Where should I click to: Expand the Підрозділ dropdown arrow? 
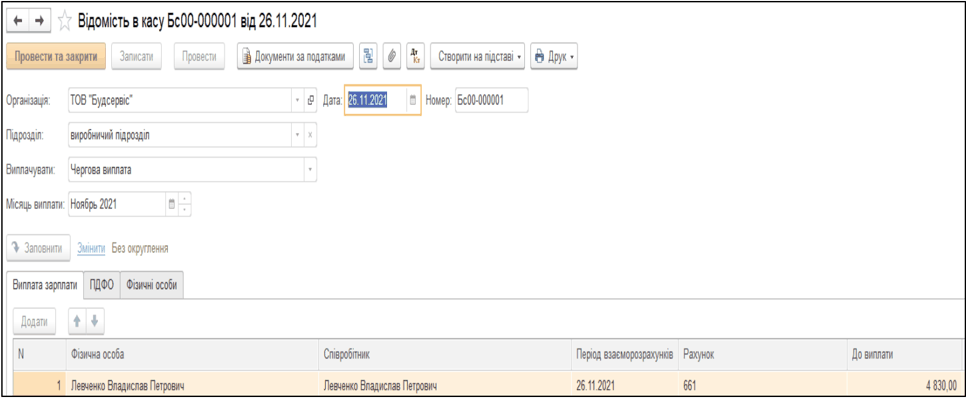[x=298, y=135]
